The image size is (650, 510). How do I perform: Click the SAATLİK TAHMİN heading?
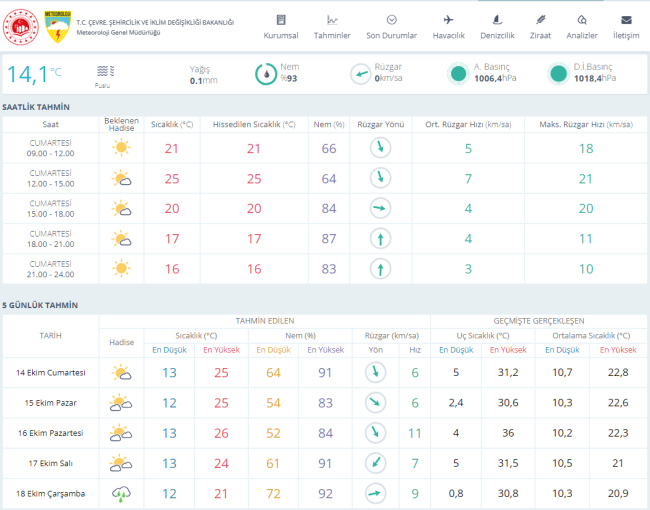36,107
